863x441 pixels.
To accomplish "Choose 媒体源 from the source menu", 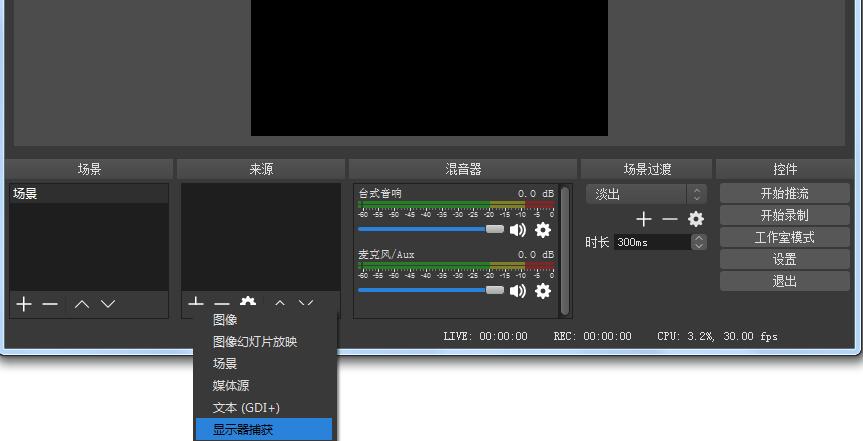I will [x=264, y=385].
